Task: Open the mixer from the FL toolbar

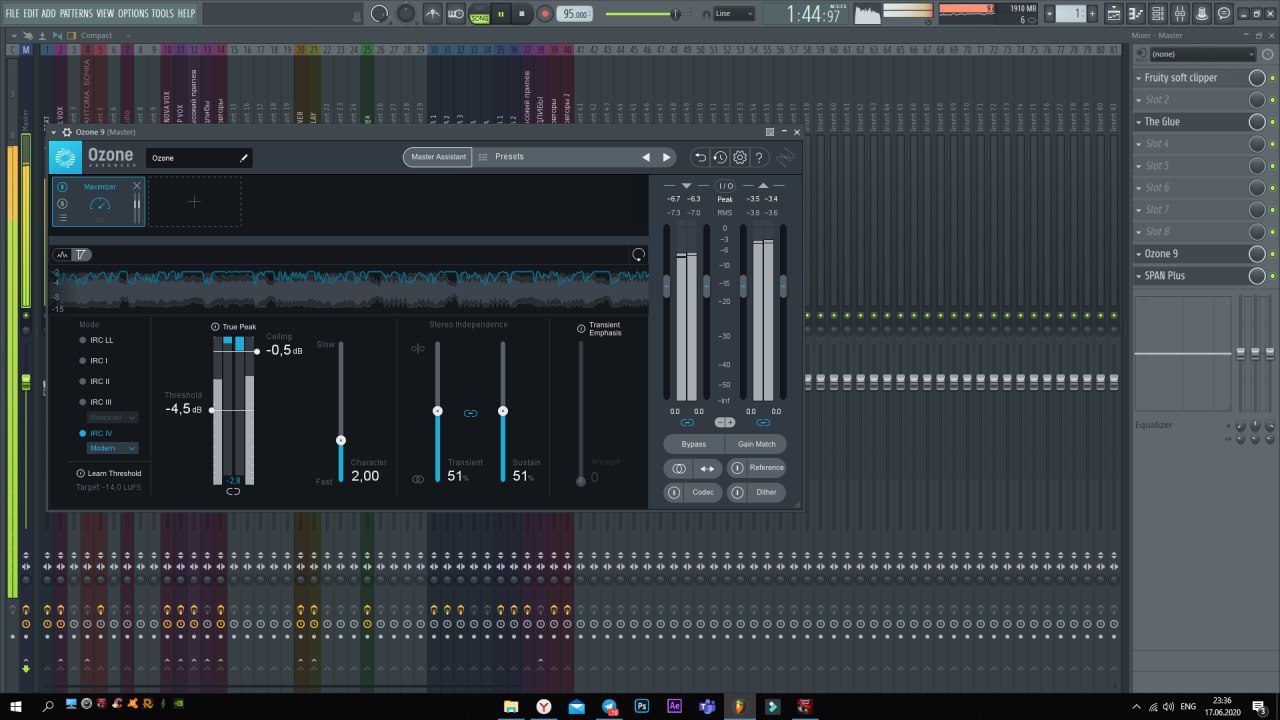Action: point(1179,14)
